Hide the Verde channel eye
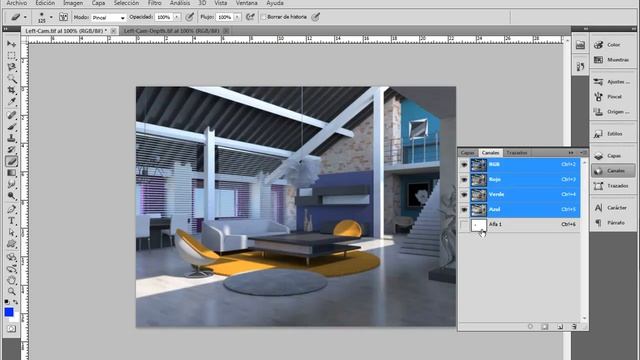The height and width of the screenshot is (360, 640). tap(464, 195)
